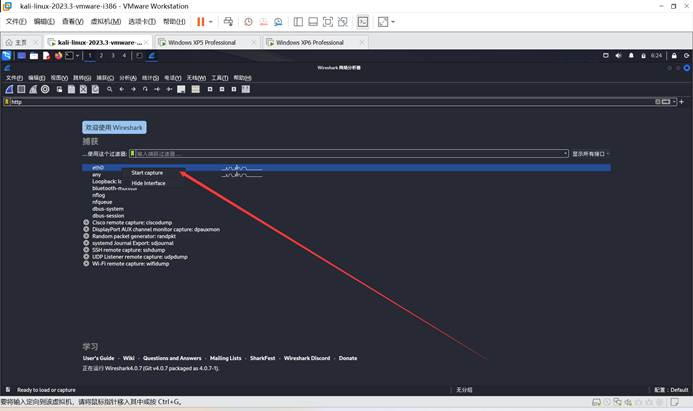Screen dimensions: 693x411
Task: Open the Donate link
Action: point(348,358)
